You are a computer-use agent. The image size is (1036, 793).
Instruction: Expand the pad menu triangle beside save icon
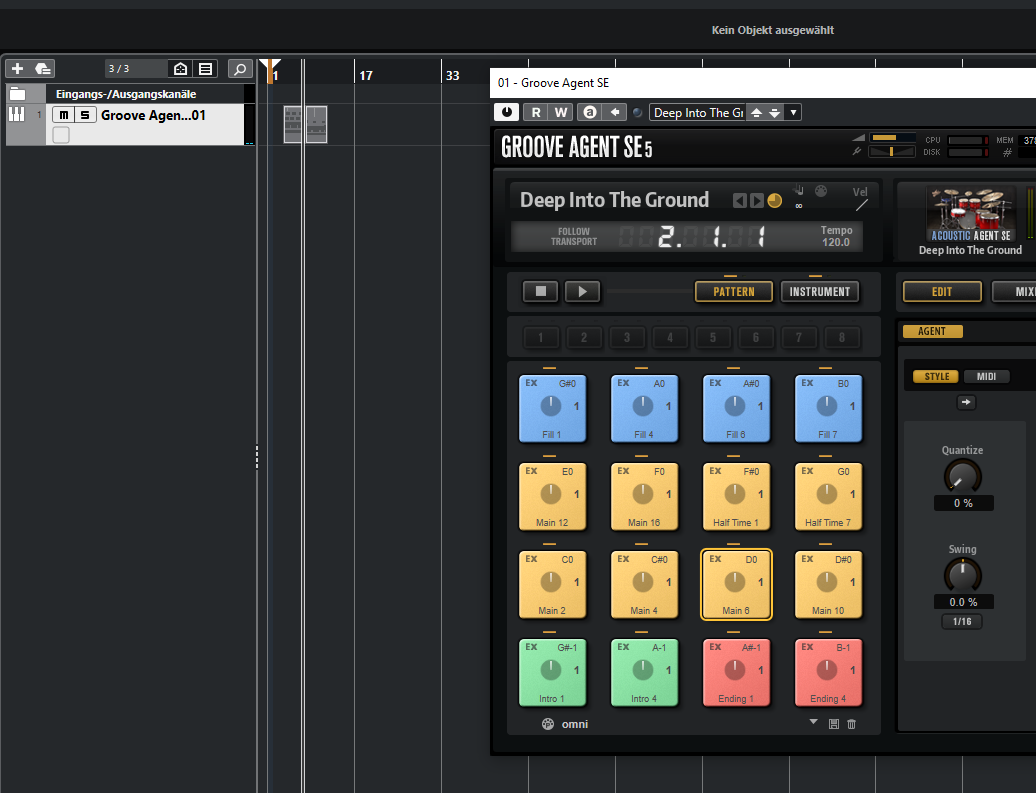[x=813, y=722]
